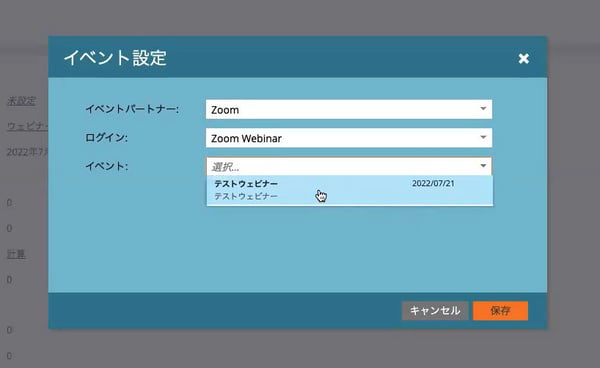Image resolution: width=600 pixels, height=368 pixels.
Task: Click the イベント: label
Action: (106, 166)
